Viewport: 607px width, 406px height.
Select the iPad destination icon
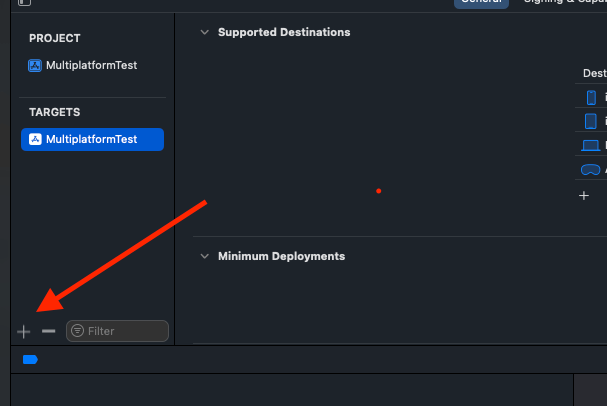click(x=591, y=121)
